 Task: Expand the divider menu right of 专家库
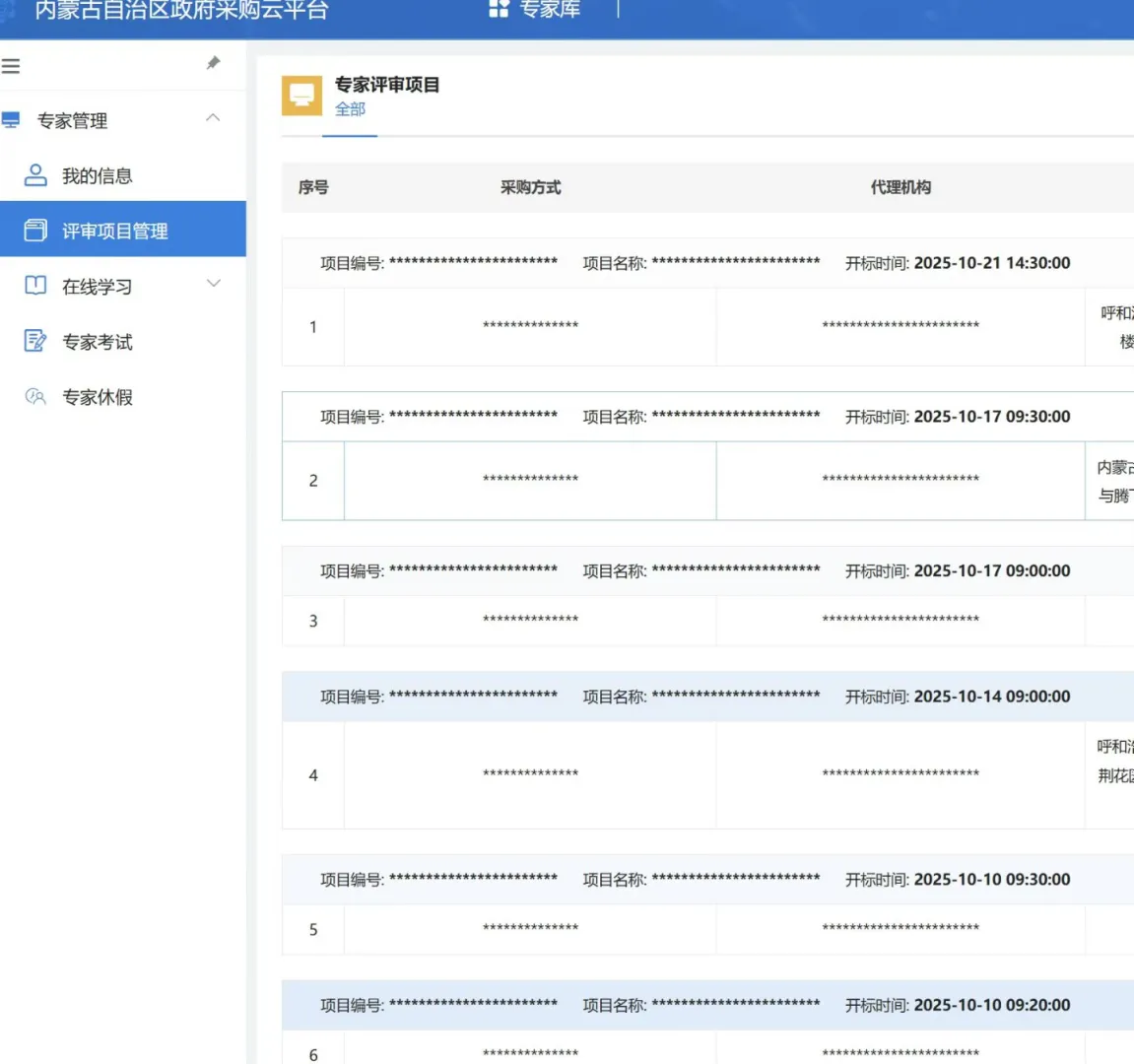pyautogui.click(x=619, y=9)
